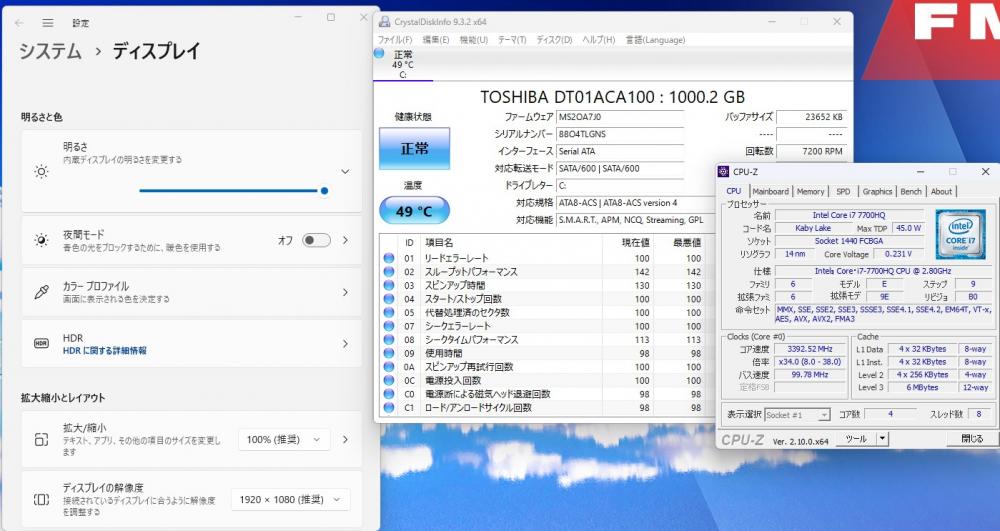The height and width of the screenshot is (531, 1000).
Task: Click the night light icon
Action: (41, 240)
